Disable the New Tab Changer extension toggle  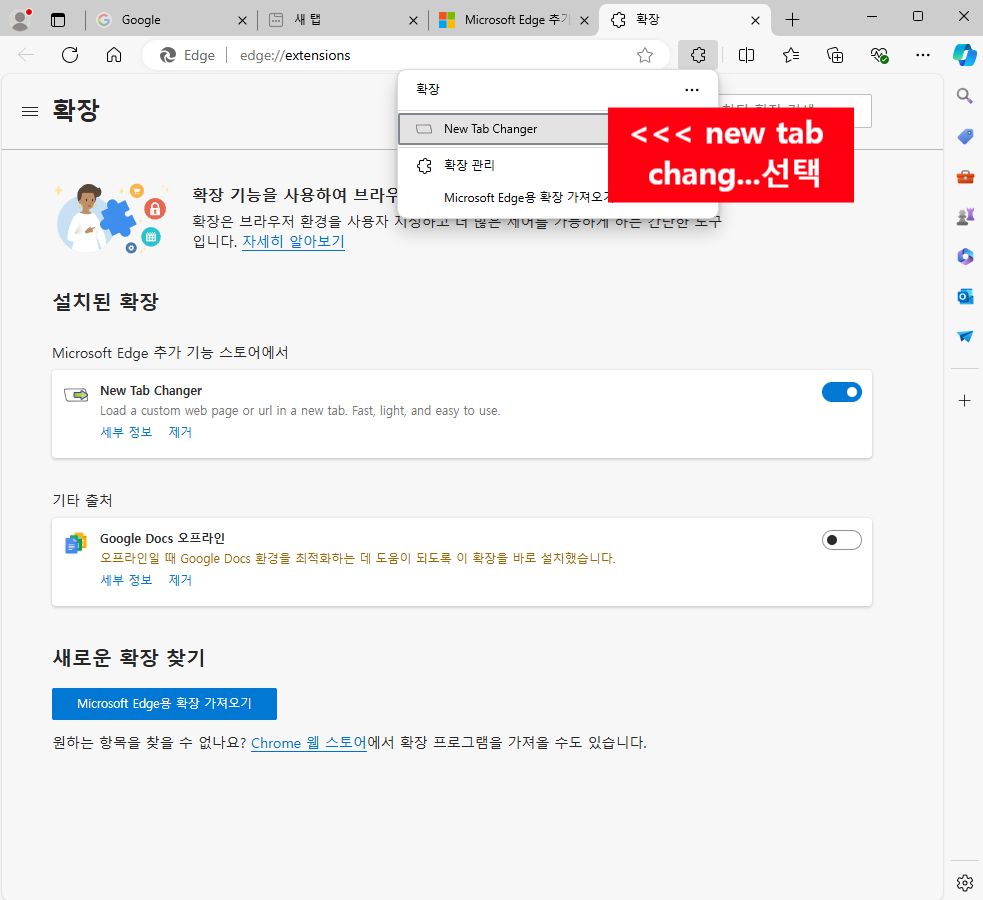841,392
